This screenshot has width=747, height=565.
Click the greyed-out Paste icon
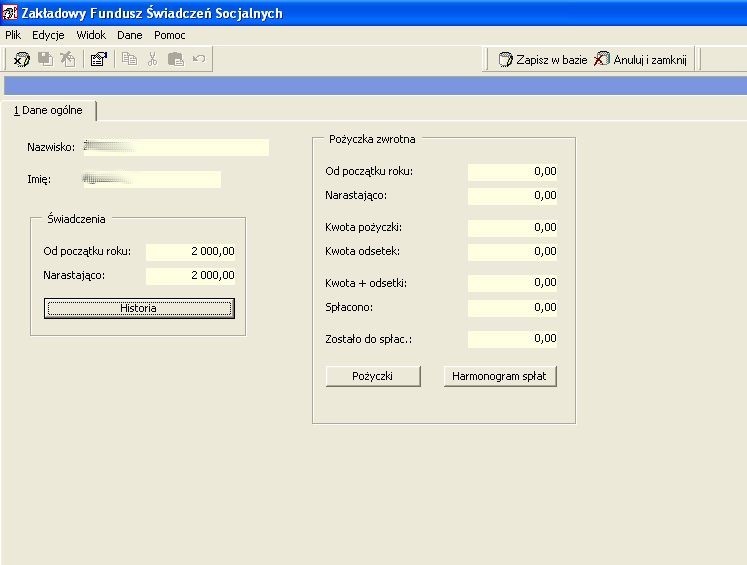175,59
